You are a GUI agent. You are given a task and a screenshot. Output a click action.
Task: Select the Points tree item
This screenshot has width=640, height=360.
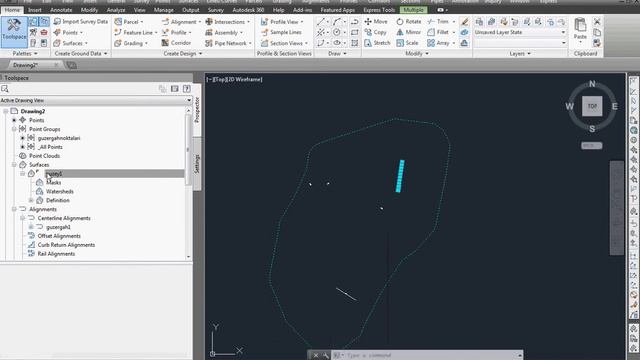[36, 120]
